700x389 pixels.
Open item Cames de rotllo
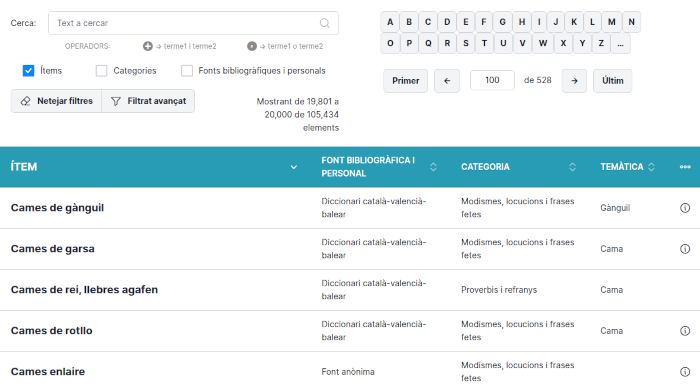(52, 331)
